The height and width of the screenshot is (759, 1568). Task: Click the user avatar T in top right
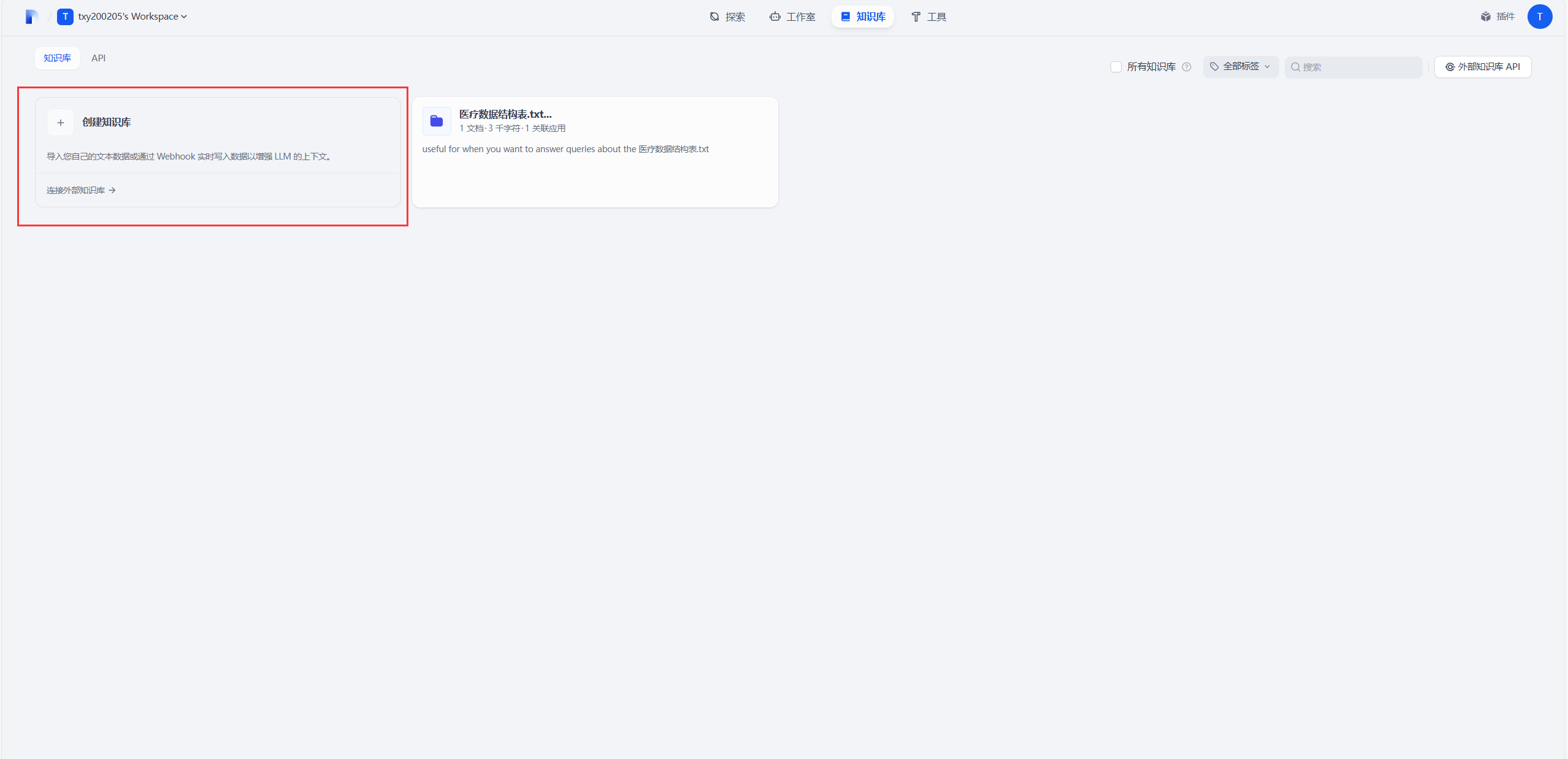click(x=1539, y=17)
